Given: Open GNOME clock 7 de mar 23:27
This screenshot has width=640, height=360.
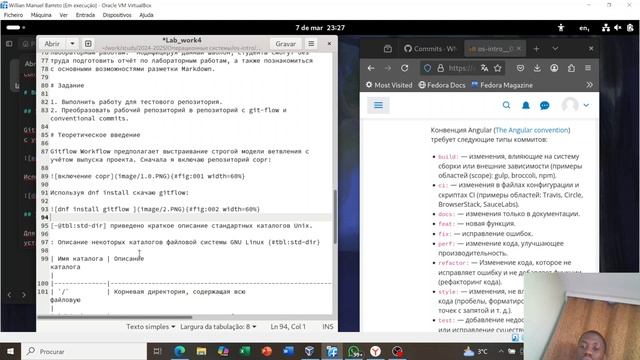Looking at the screenshot, I should 320,28.
